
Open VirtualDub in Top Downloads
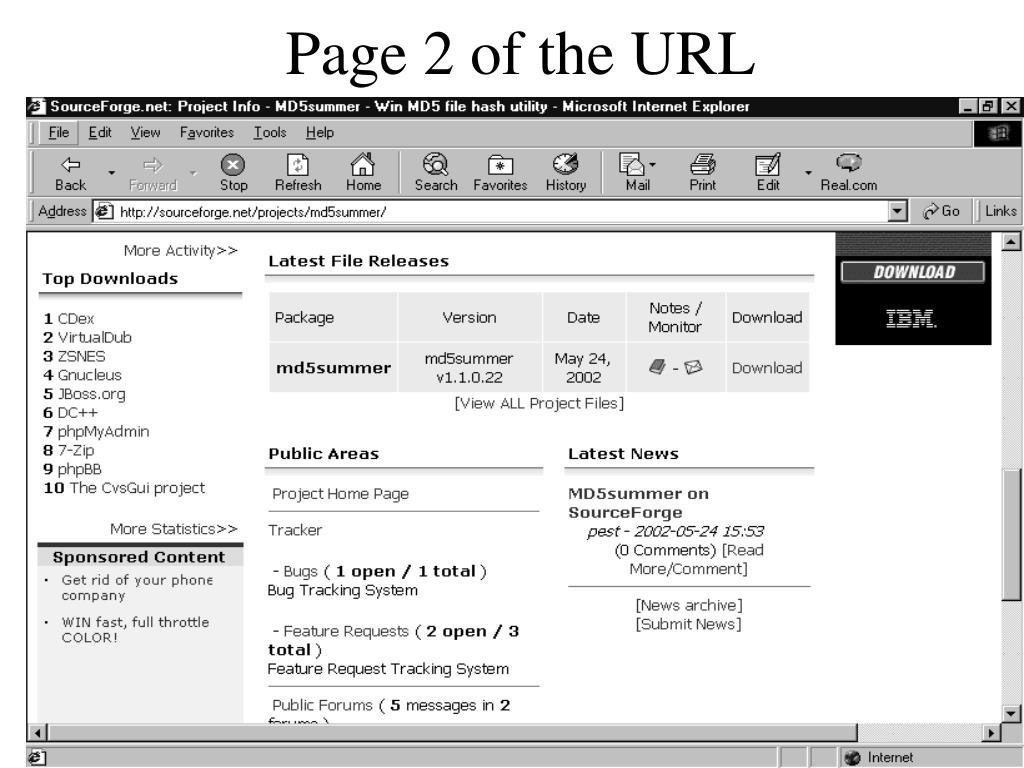pos(95,338)
